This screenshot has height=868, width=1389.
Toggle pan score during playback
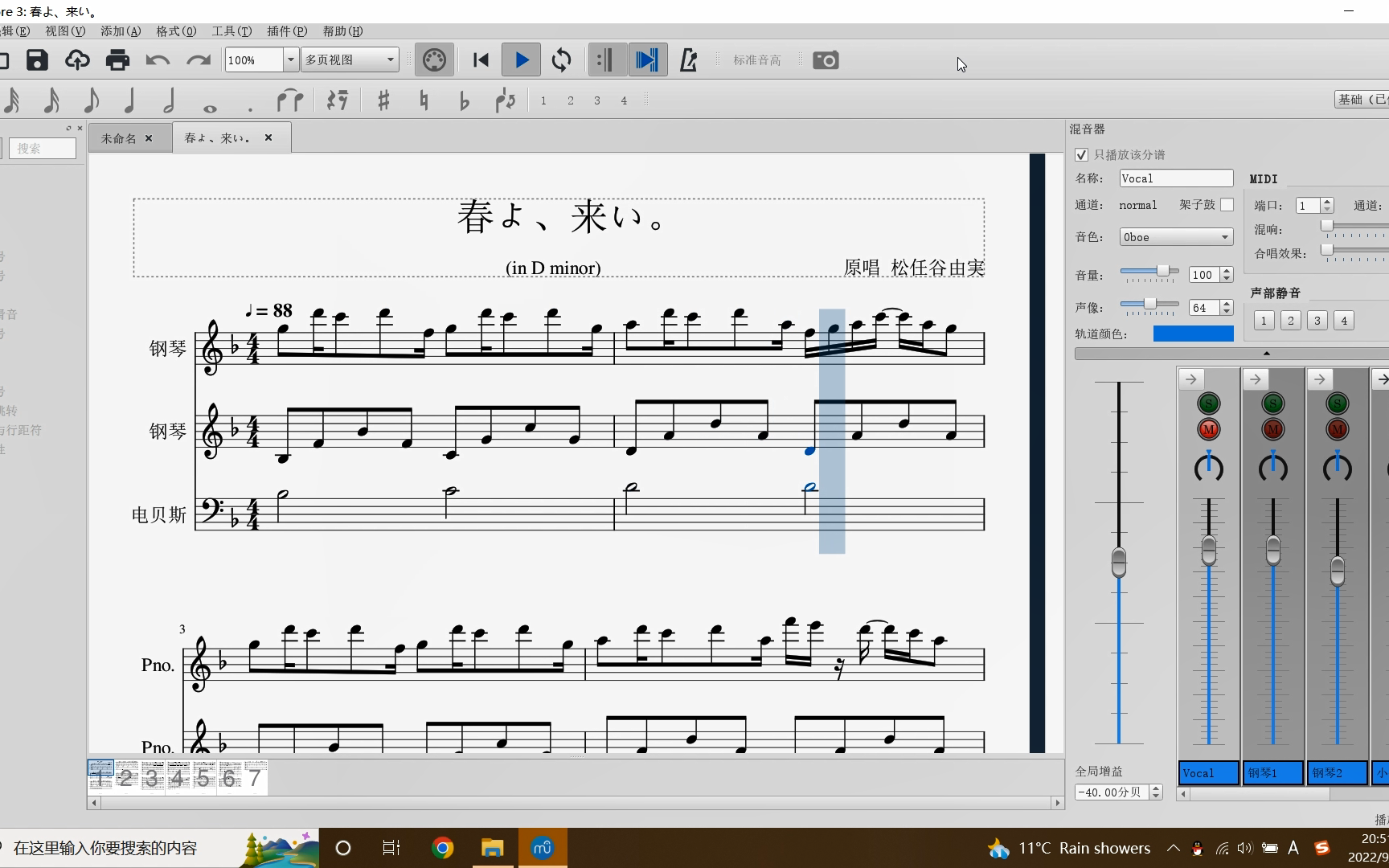pyautogui.click(x=647, y=60)
